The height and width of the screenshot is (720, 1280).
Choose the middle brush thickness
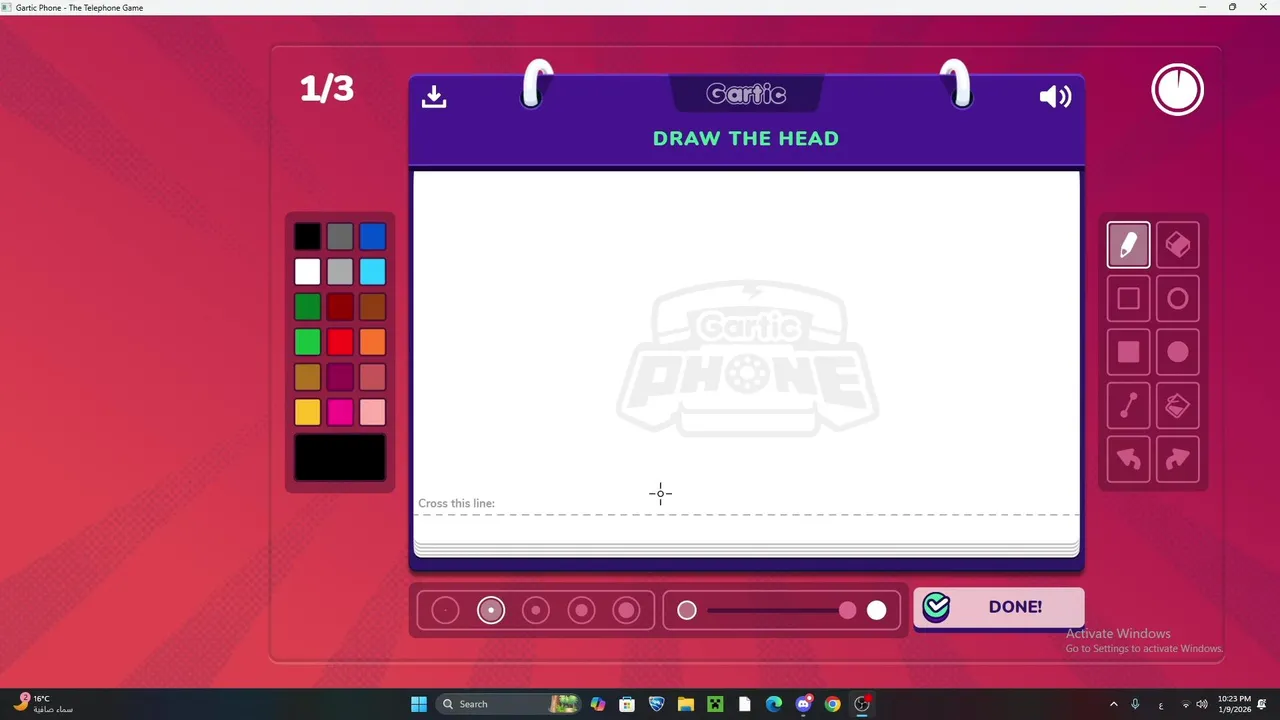coord(536,610)
